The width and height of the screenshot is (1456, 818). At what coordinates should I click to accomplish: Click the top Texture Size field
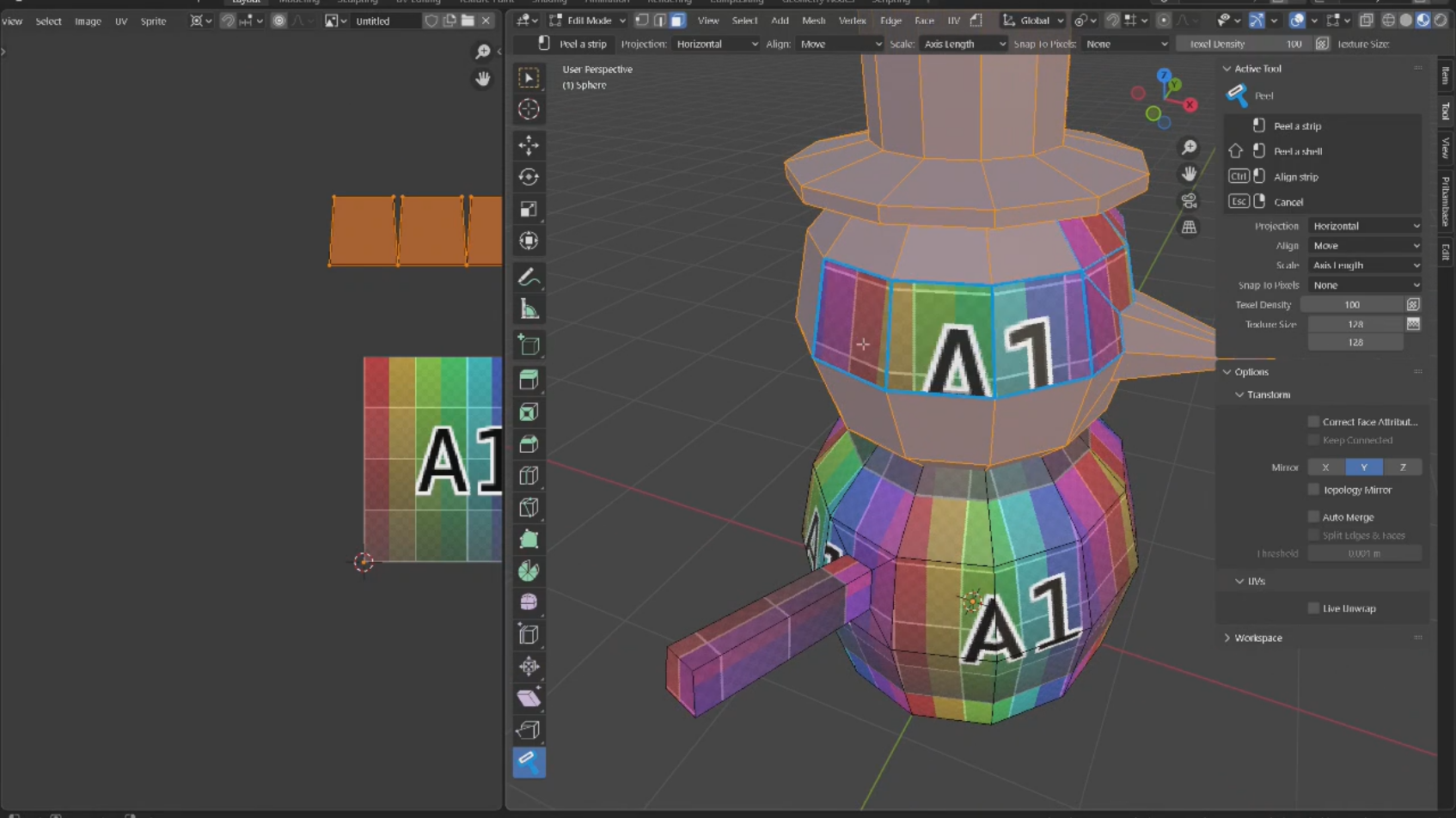point(1355,324)
